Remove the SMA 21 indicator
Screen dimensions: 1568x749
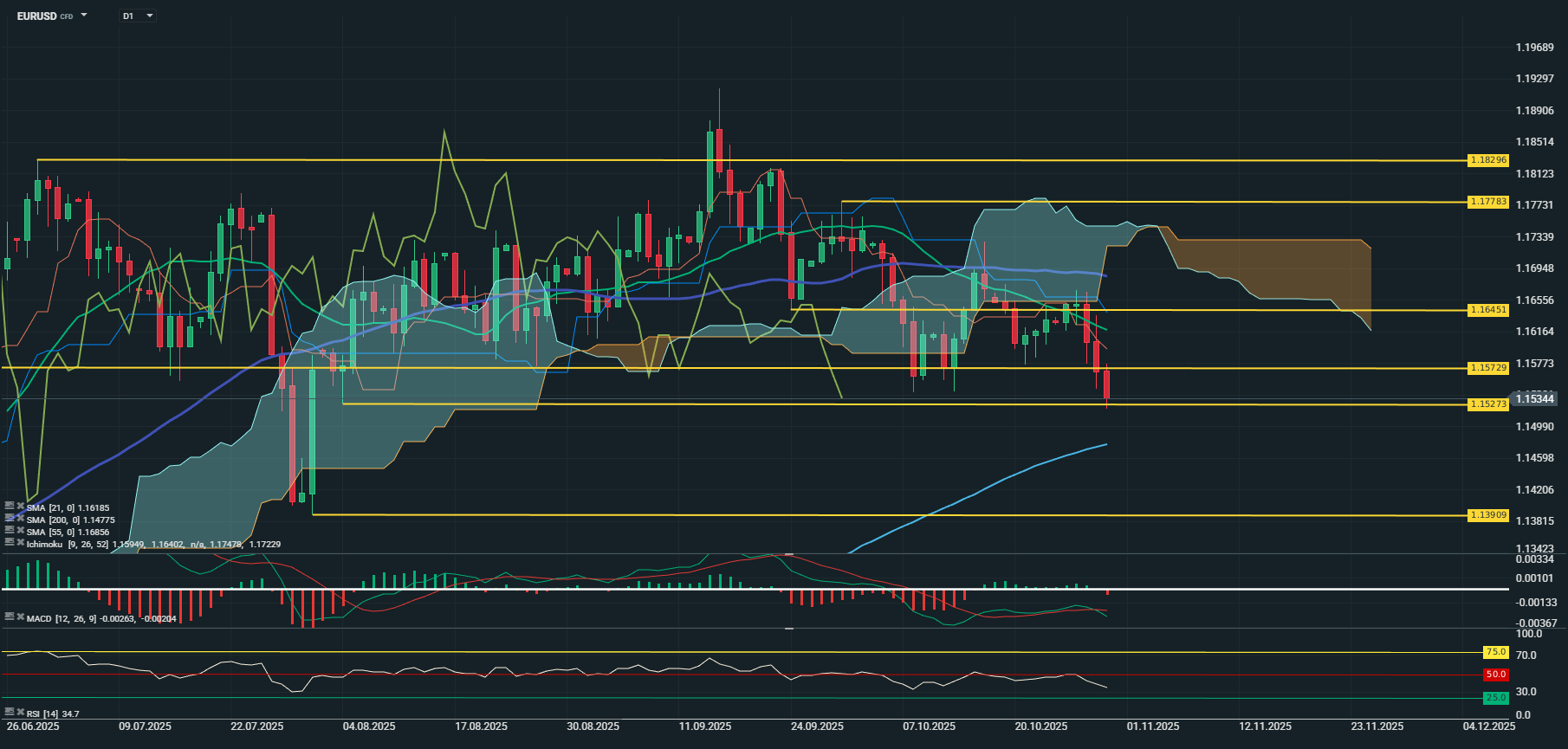click(20, 507)
